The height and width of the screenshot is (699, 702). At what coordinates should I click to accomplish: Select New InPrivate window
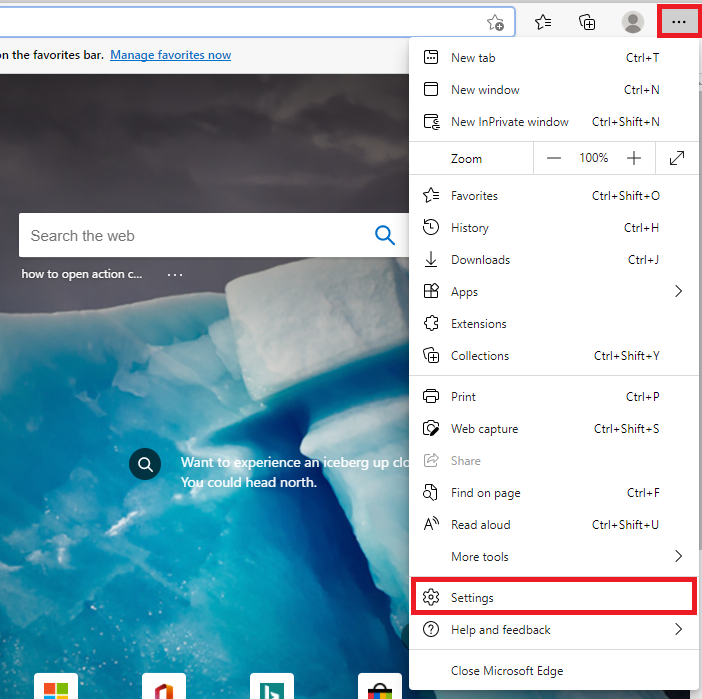pyautogui.click(x=509, y=122)
